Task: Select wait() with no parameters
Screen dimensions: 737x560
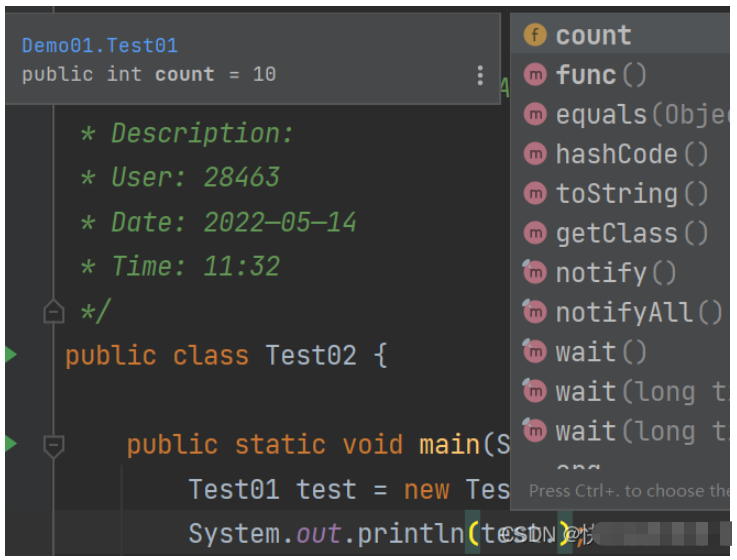Action: pyautogui.click(x=620, y=351)
